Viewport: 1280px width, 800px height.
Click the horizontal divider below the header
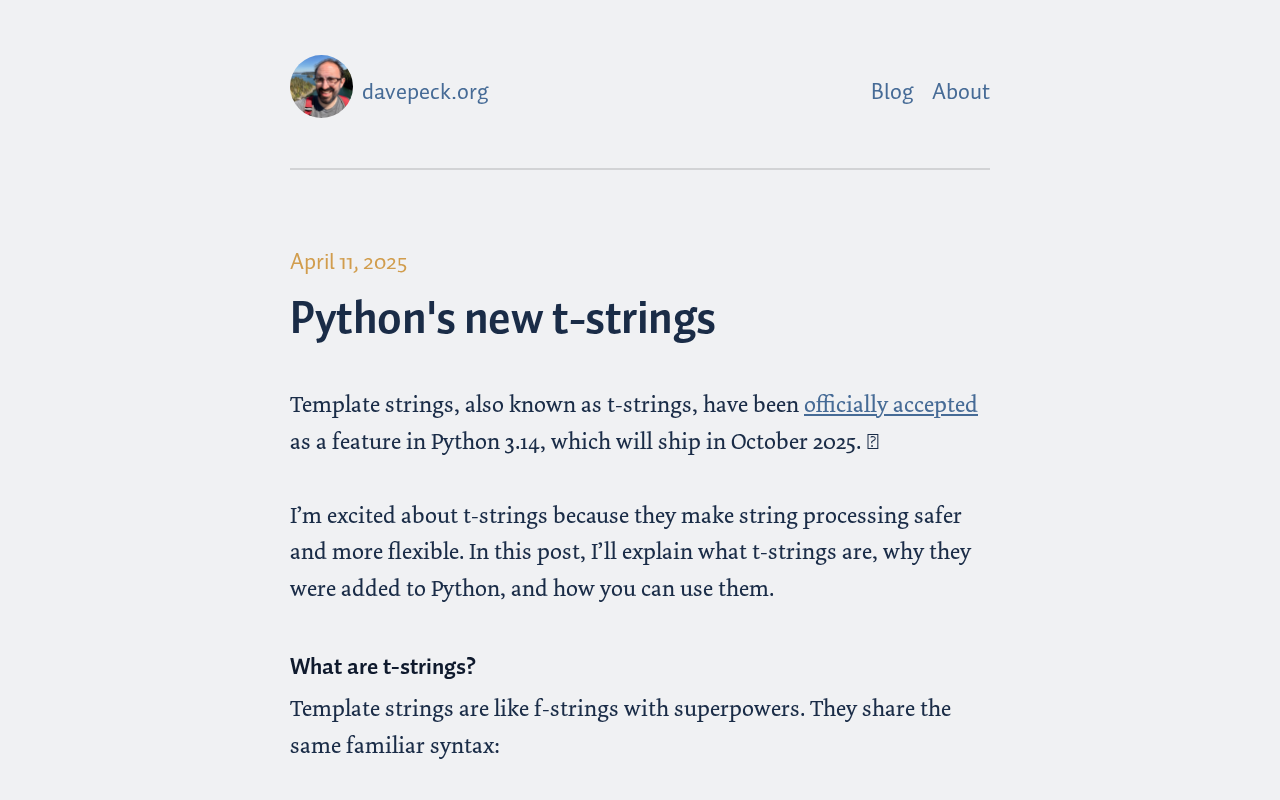click(640, 169)
